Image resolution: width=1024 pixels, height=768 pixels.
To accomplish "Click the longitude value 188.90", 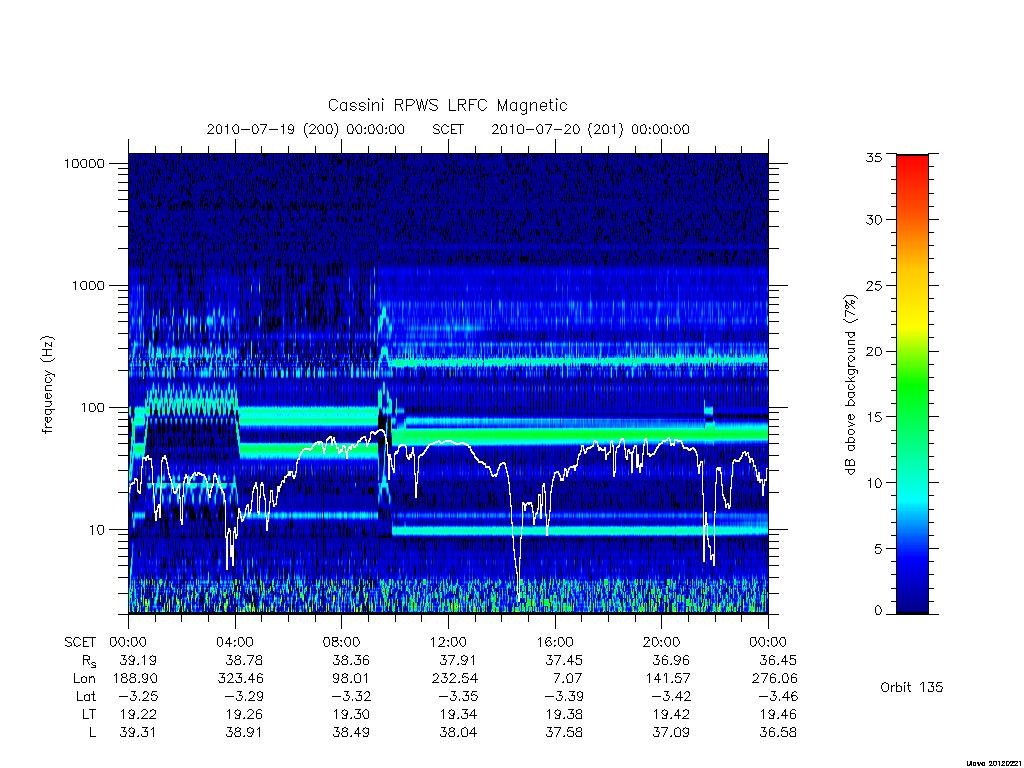I will (x=135, y=679).
